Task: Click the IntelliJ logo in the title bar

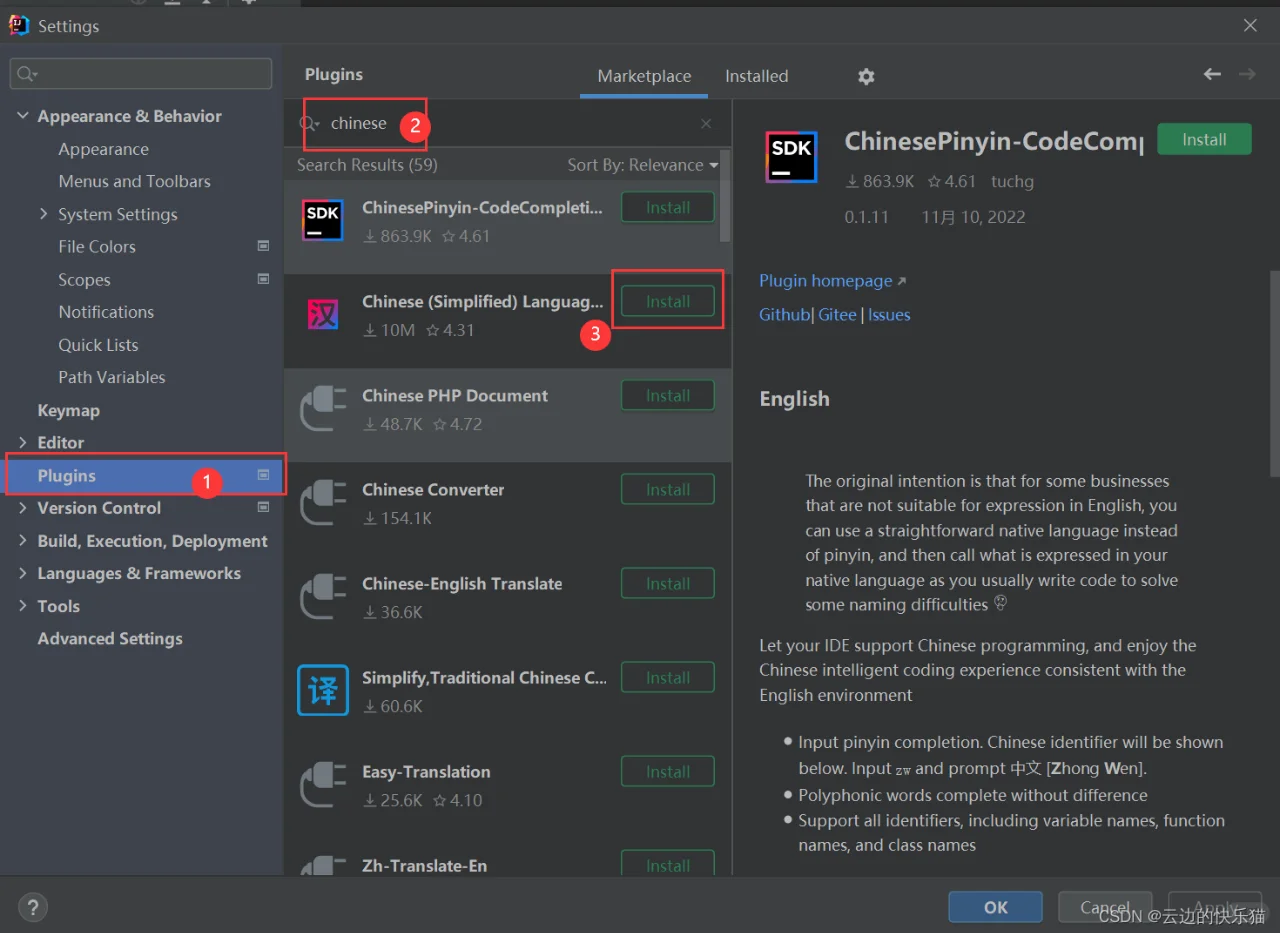Action: (x=19, y=26)
